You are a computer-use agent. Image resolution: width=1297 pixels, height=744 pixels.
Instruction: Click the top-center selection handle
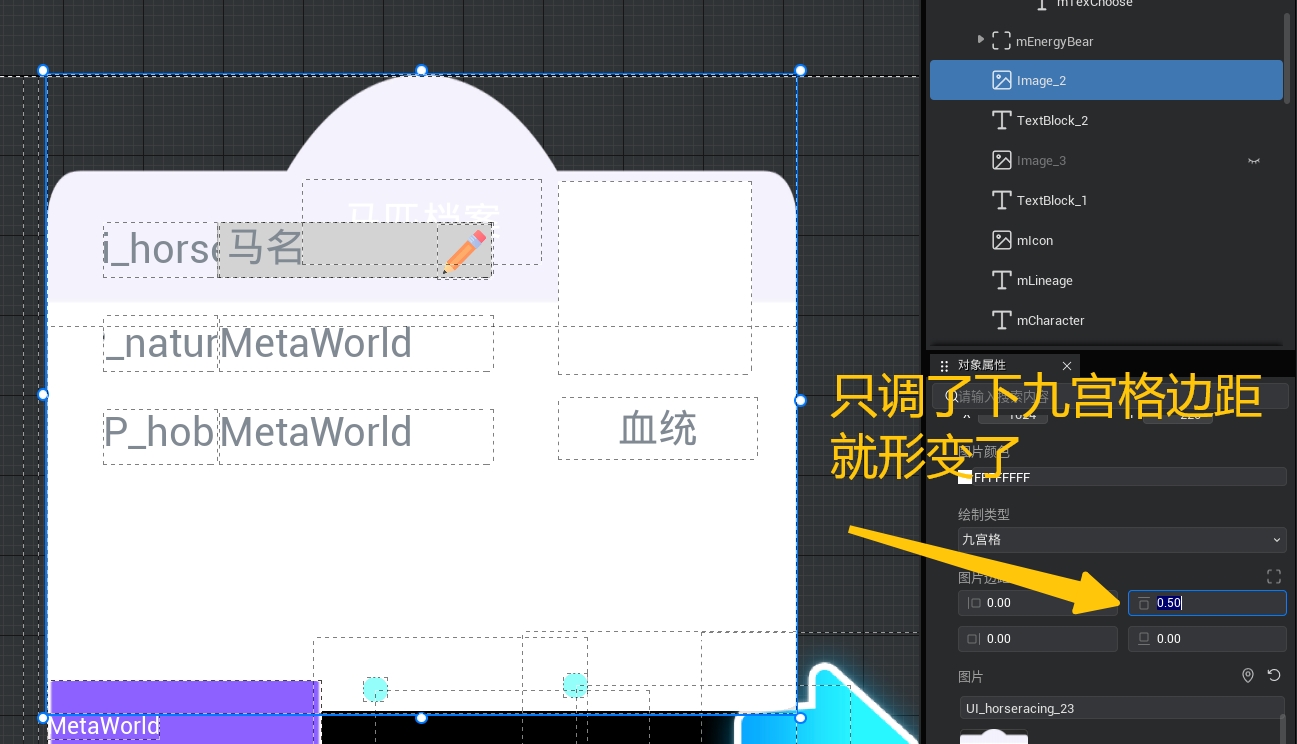click(x=421, y=70)
